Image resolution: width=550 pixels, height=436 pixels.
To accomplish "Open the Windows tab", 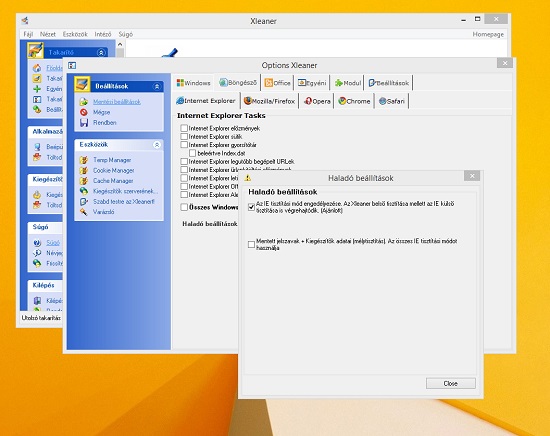I will [x=194, y=83].
